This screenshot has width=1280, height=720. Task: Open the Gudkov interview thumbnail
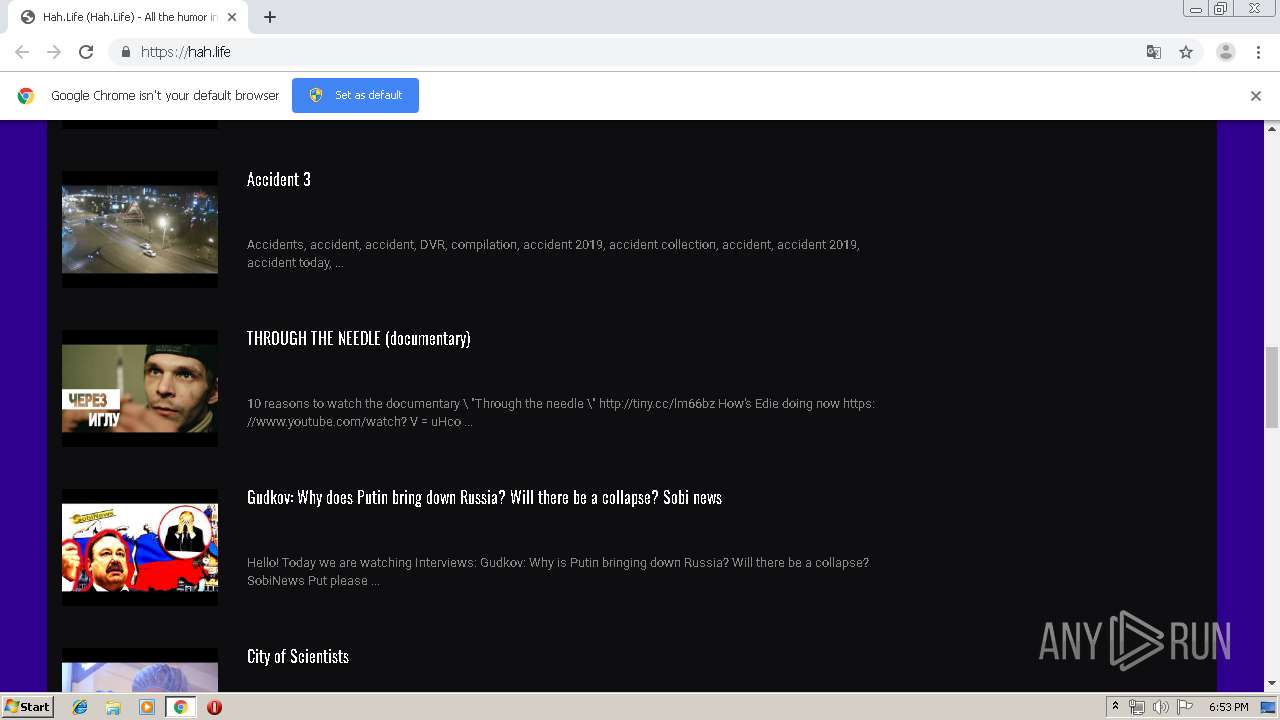tap(140, 547)
